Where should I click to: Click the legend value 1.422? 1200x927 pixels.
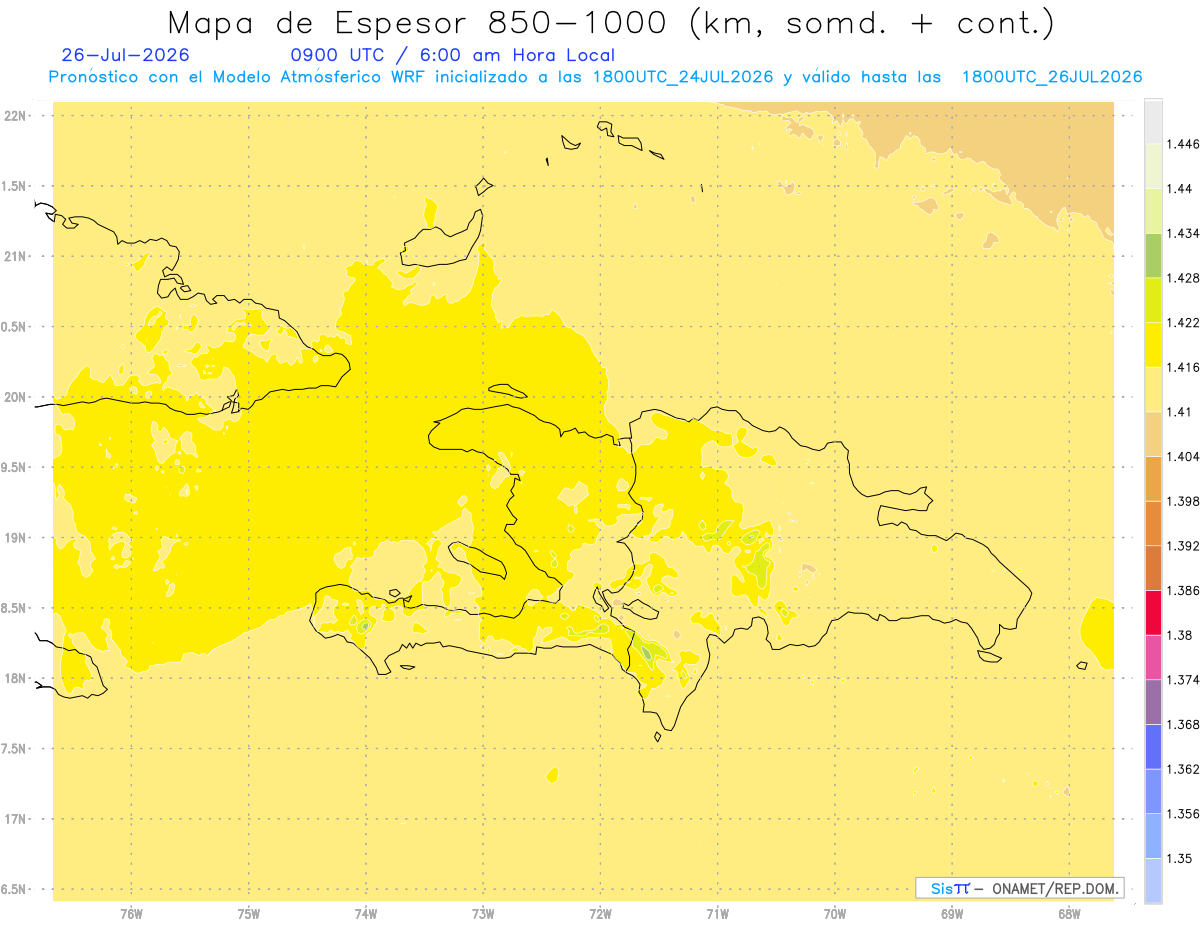[x=1183, y=322]
